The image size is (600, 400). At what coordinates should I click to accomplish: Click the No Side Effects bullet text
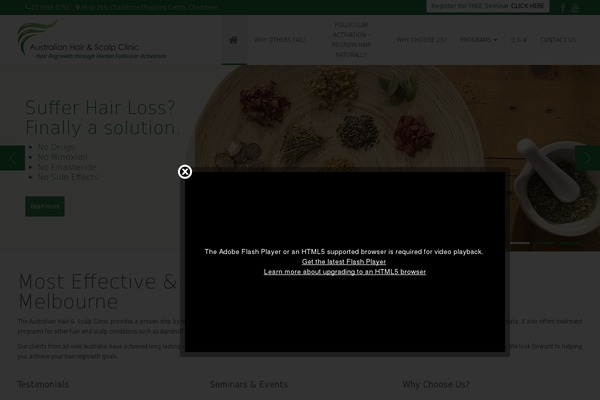pos(68,177)
